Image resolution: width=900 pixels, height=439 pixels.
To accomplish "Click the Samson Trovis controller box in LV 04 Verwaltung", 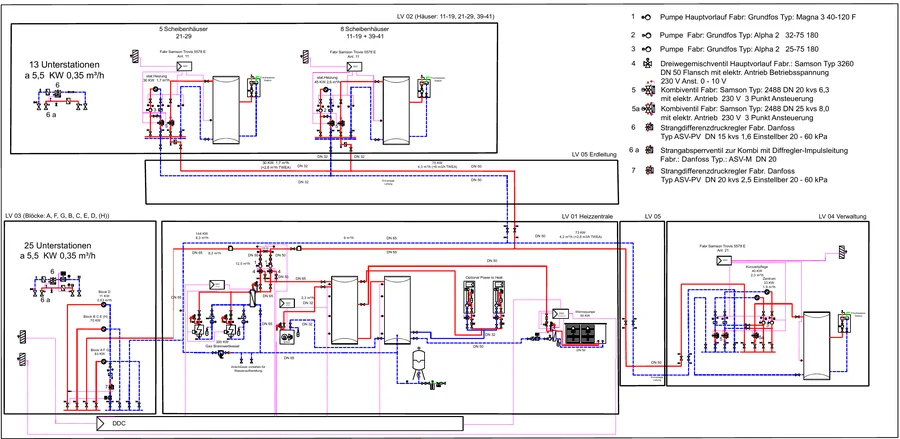I will 724,261.
